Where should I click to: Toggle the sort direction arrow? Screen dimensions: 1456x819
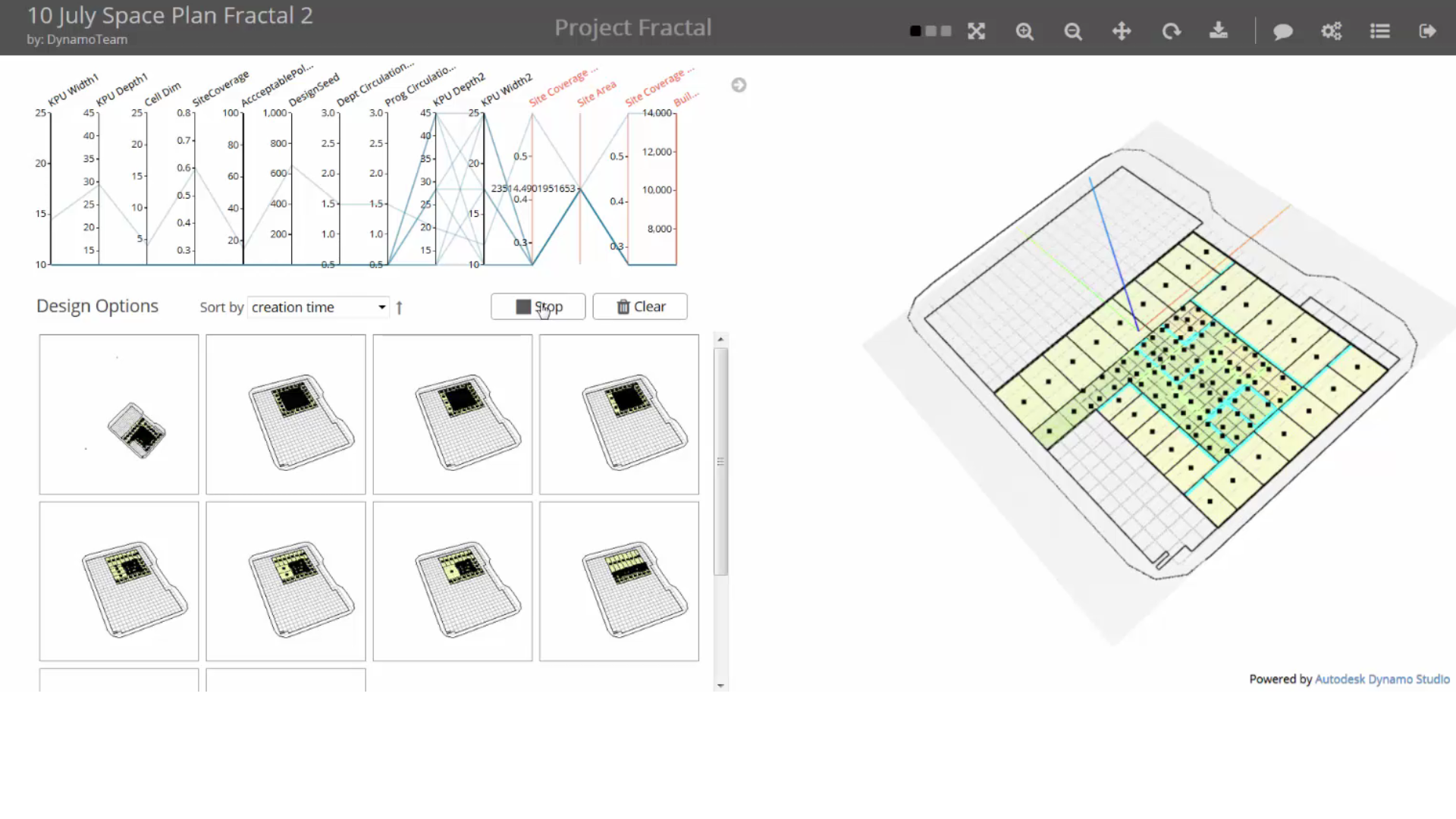click(x=400, y=307)
